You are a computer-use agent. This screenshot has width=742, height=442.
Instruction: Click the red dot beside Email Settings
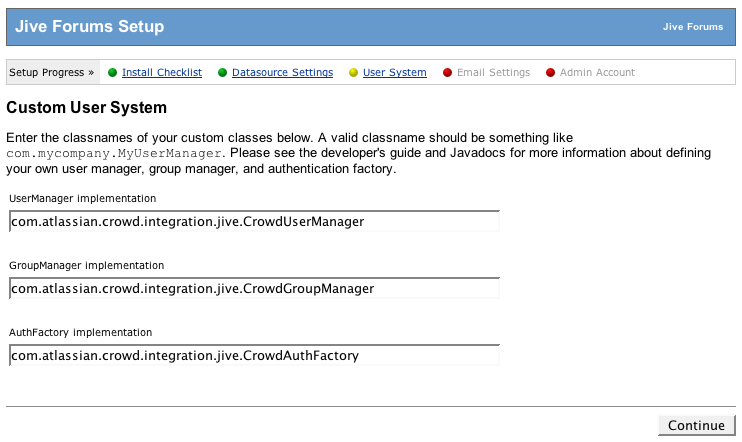pyautogui.click(x=447, y=73)
